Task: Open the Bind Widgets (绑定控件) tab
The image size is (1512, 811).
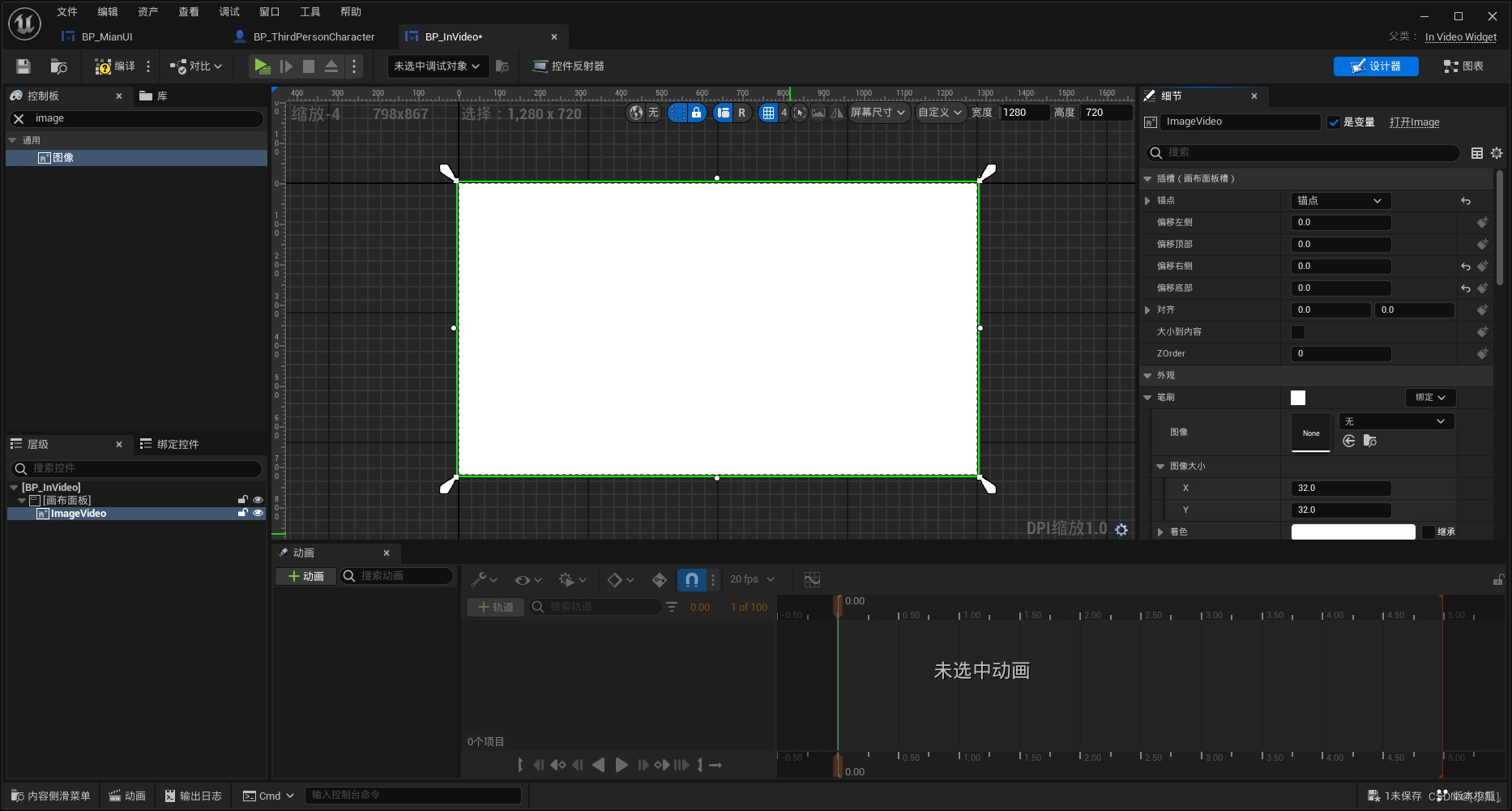Action: point(169,444)
